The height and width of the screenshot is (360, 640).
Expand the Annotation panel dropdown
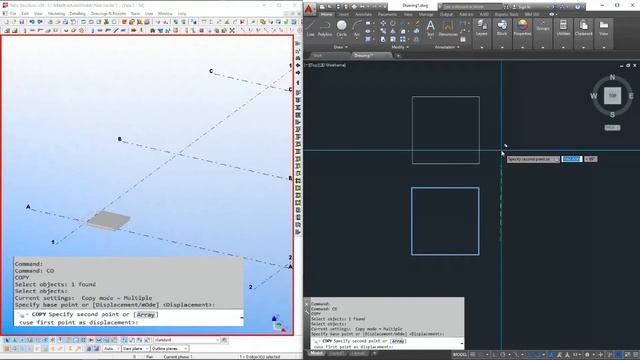(x=447, y=47)
